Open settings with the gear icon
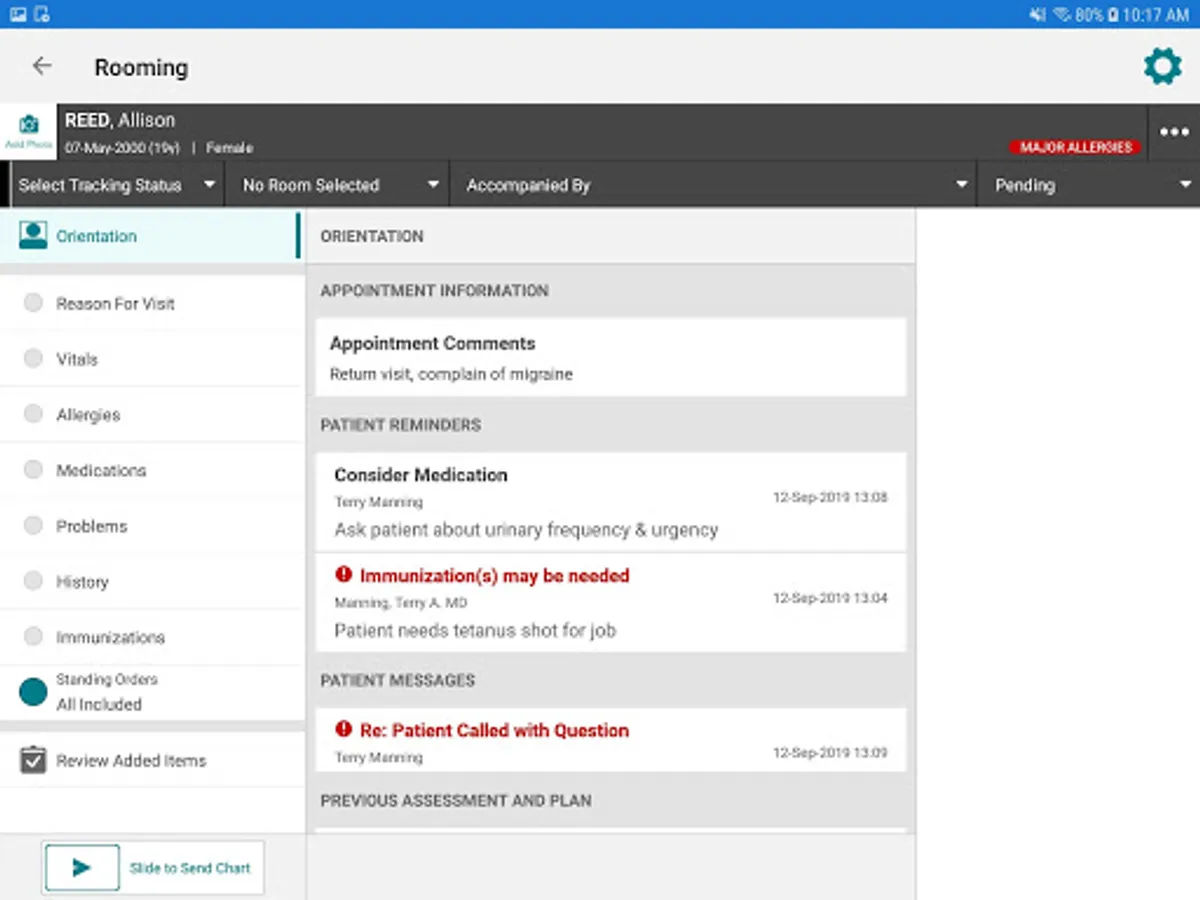The height and width of the screenshot is (900, 1200). 1162,67
